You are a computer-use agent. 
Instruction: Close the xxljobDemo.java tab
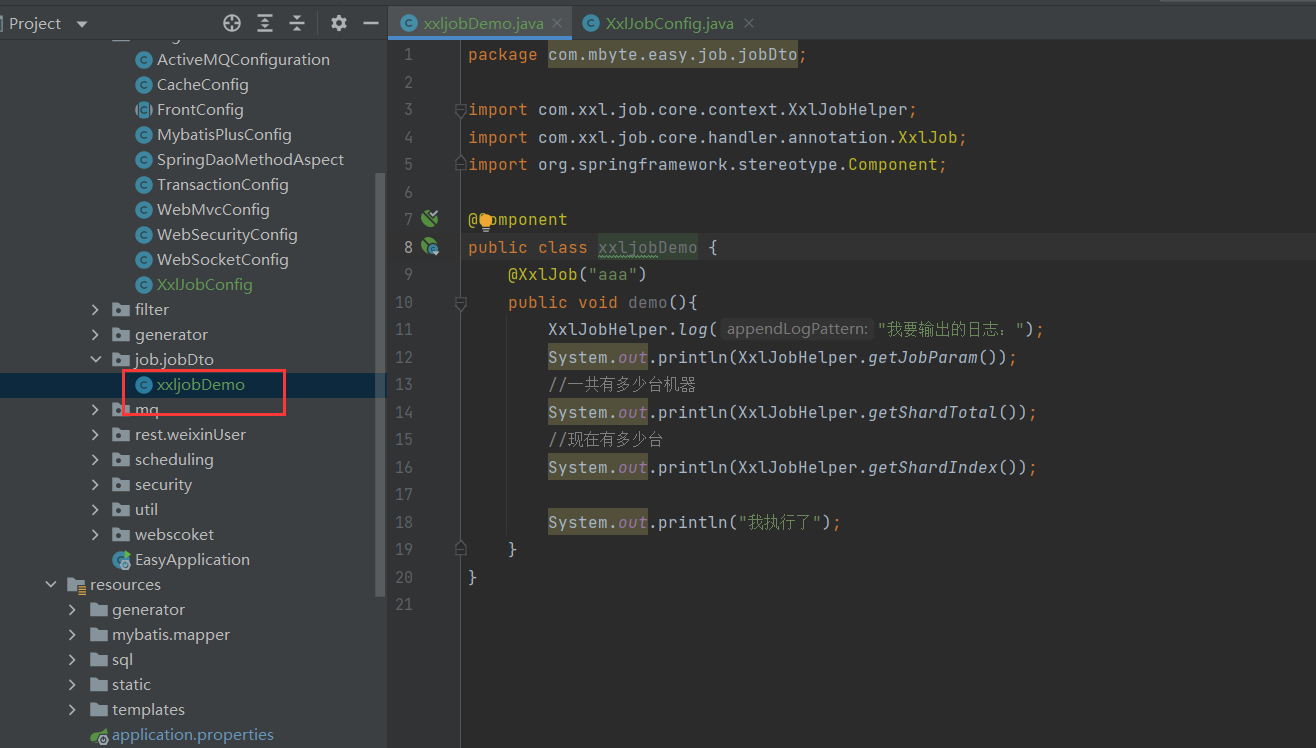(557, 23)
